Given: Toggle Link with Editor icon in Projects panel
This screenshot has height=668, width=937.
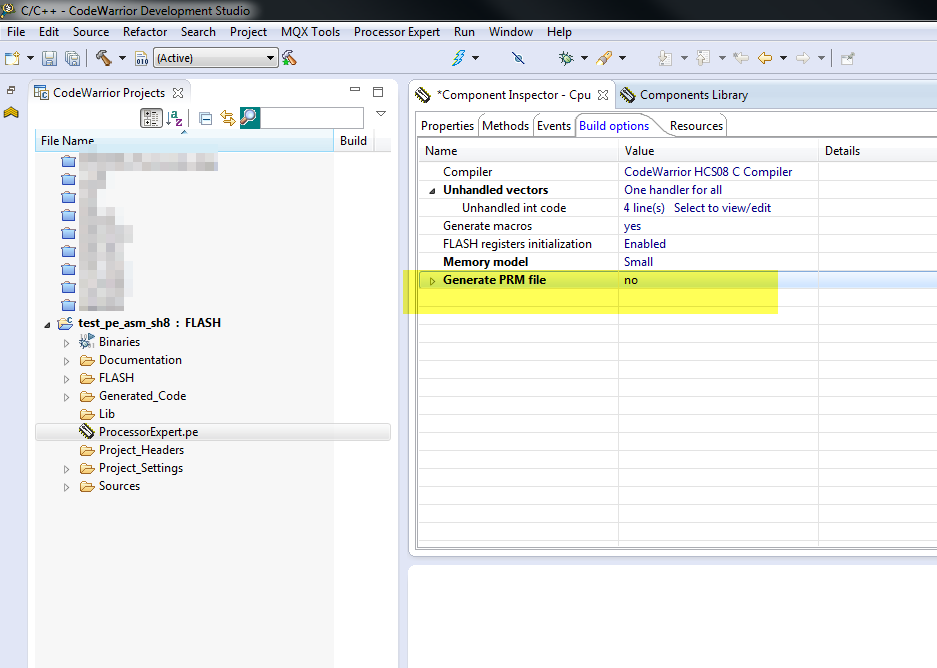Looking at the screenshot, I should coord(228,118).
